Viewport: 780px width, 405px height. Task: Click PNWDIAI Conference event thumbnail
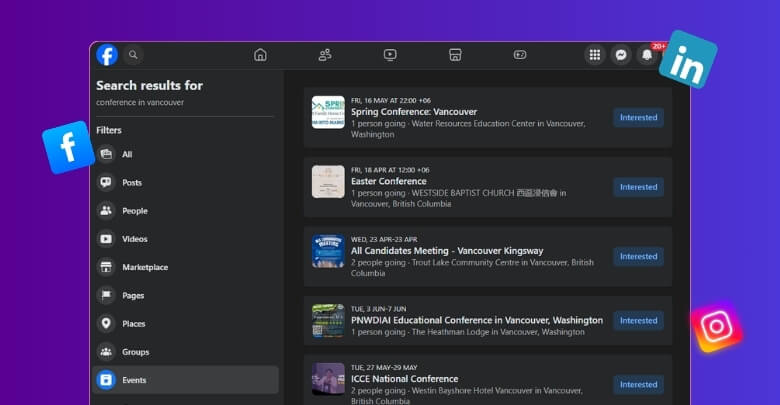click(x=328, y=320)
